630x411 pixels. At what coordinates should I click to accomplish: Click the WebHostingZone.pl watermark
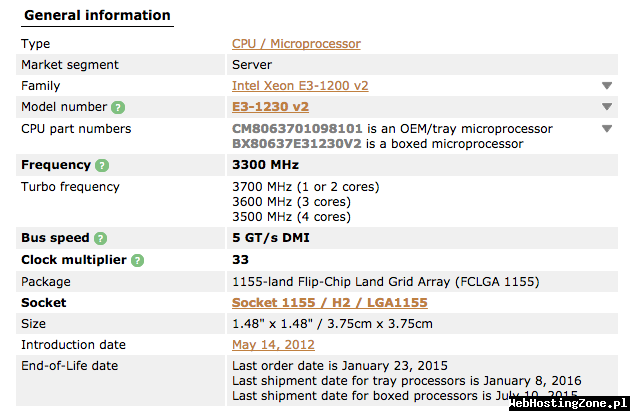click(x=569, y=403)
